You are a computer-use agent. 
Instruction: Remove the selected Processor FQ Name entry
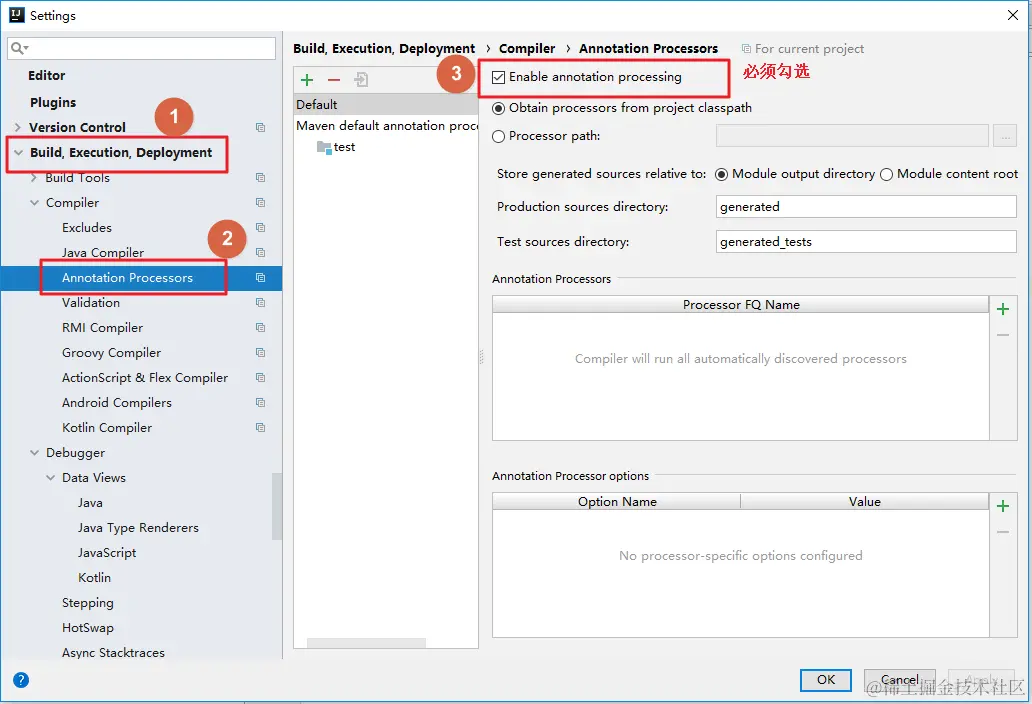[1002, 336]
